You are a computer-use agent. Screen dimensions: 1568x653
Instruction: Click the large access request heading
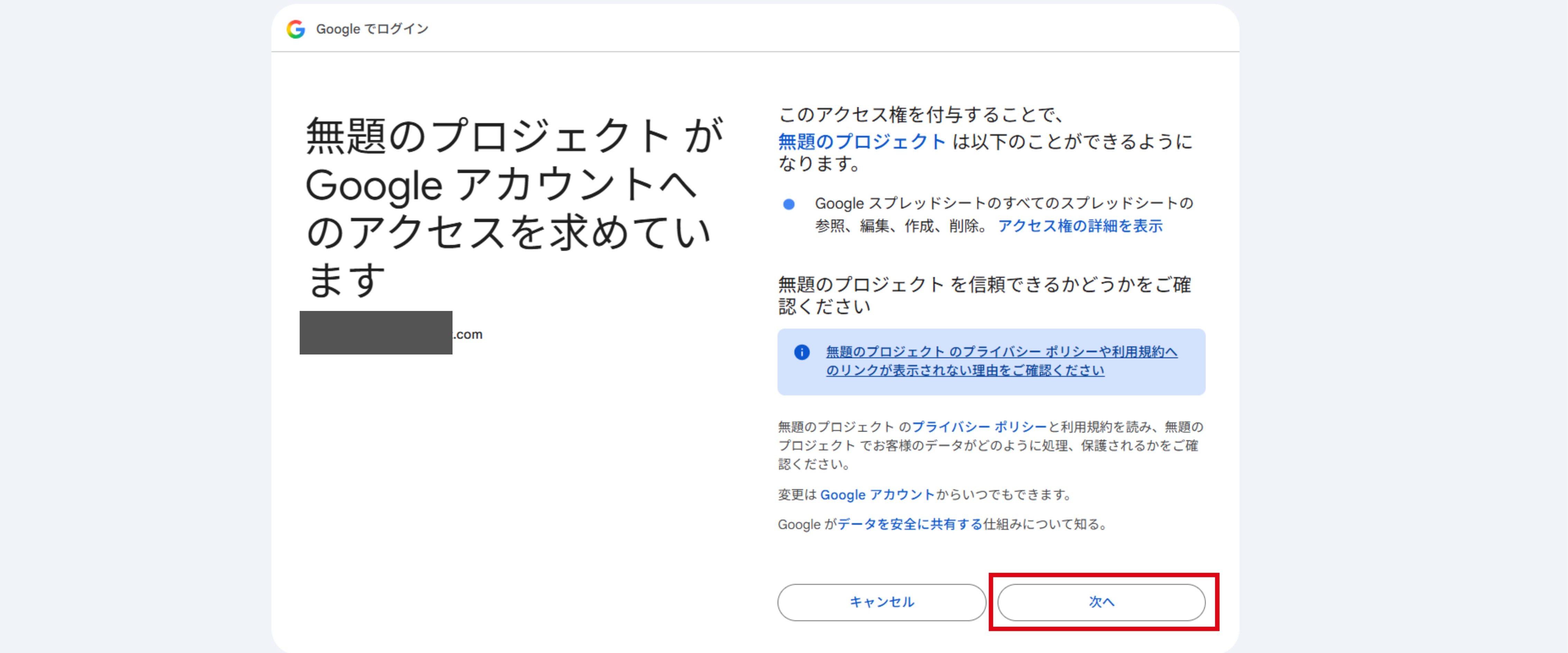(x=513, y=207)
